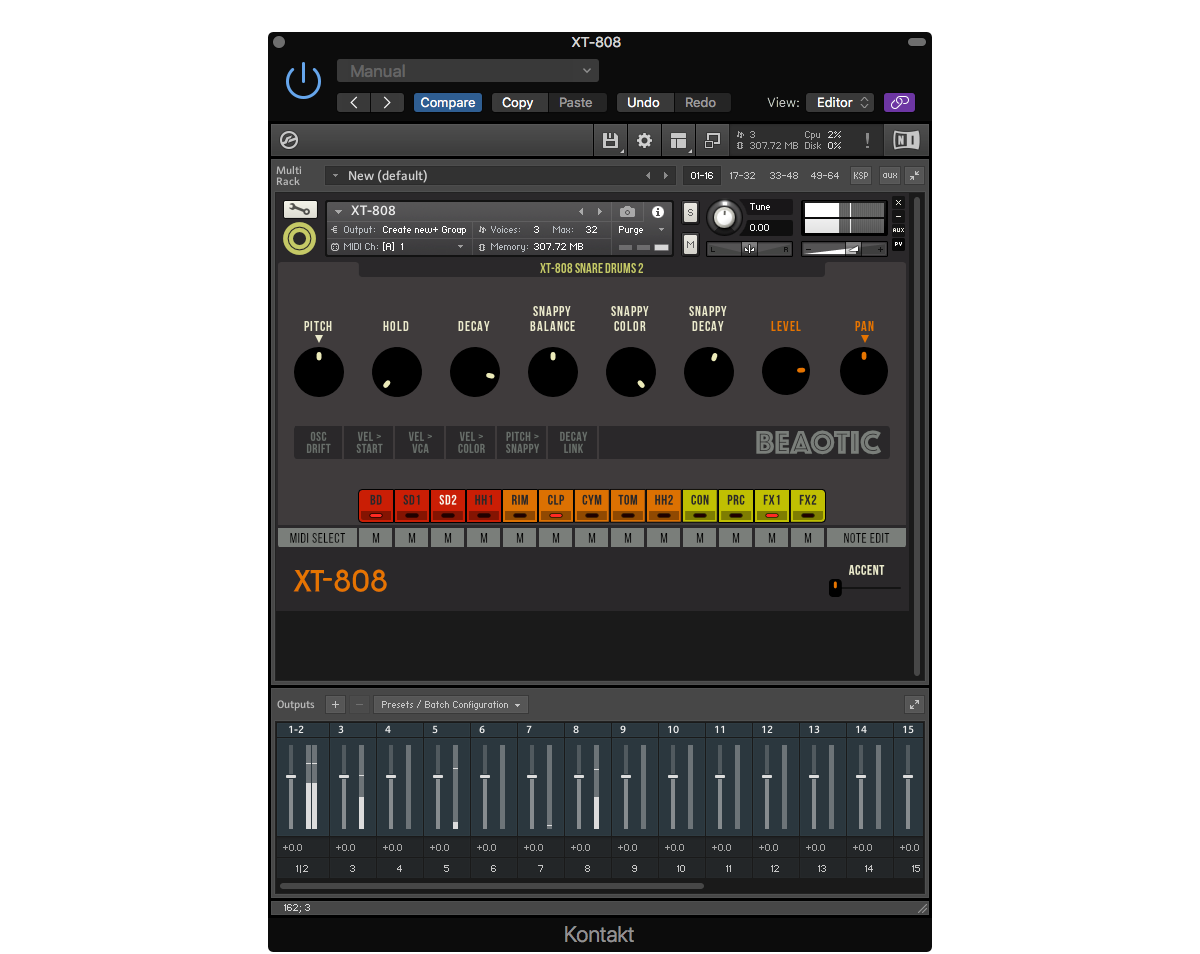This screenshot has width=1200, height=954.
Task: Switch to instrument page 33-48
Action: [783, 176]
